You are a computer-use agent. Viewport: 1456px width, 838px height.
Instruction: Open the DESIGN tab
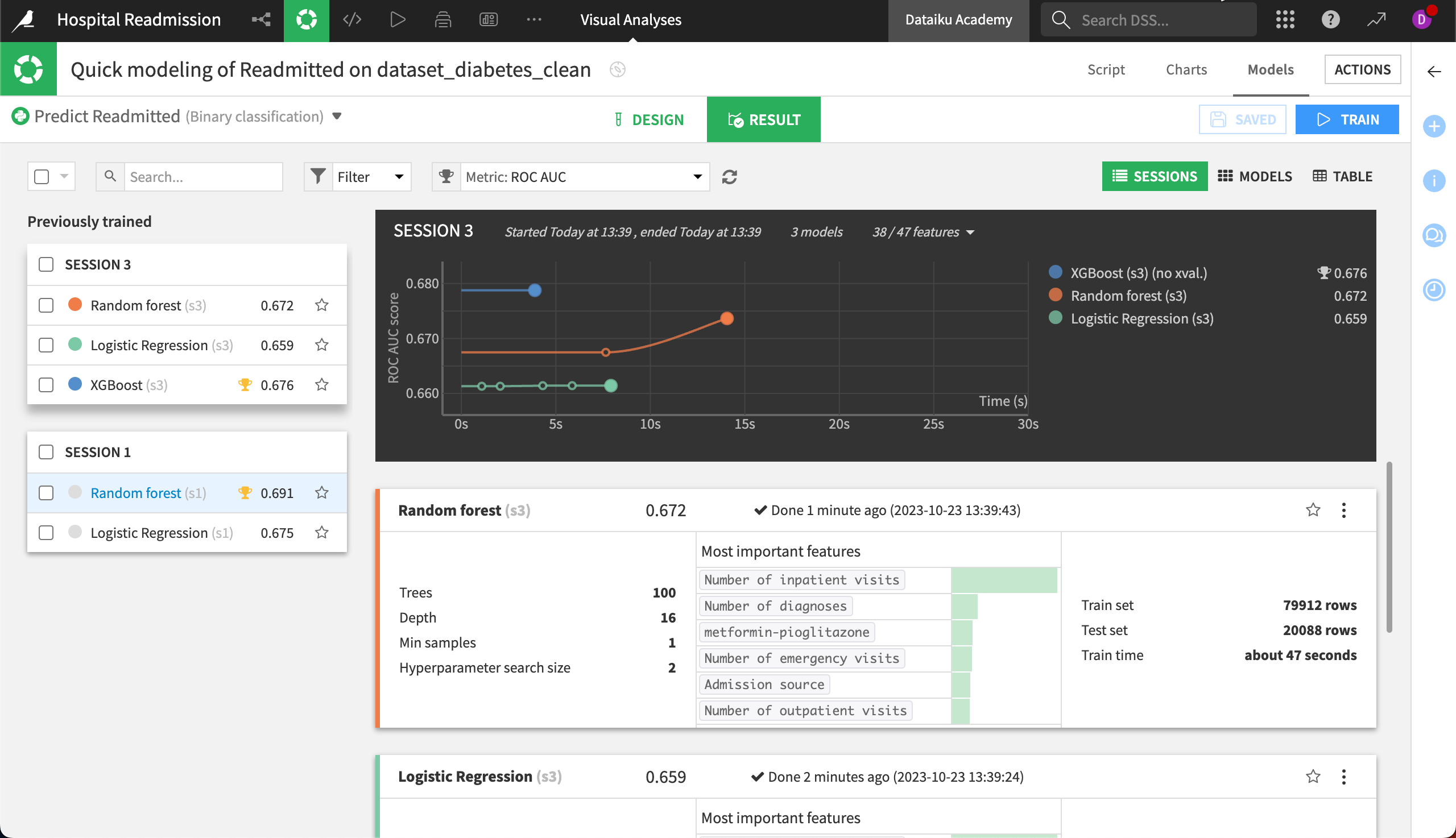649,120
